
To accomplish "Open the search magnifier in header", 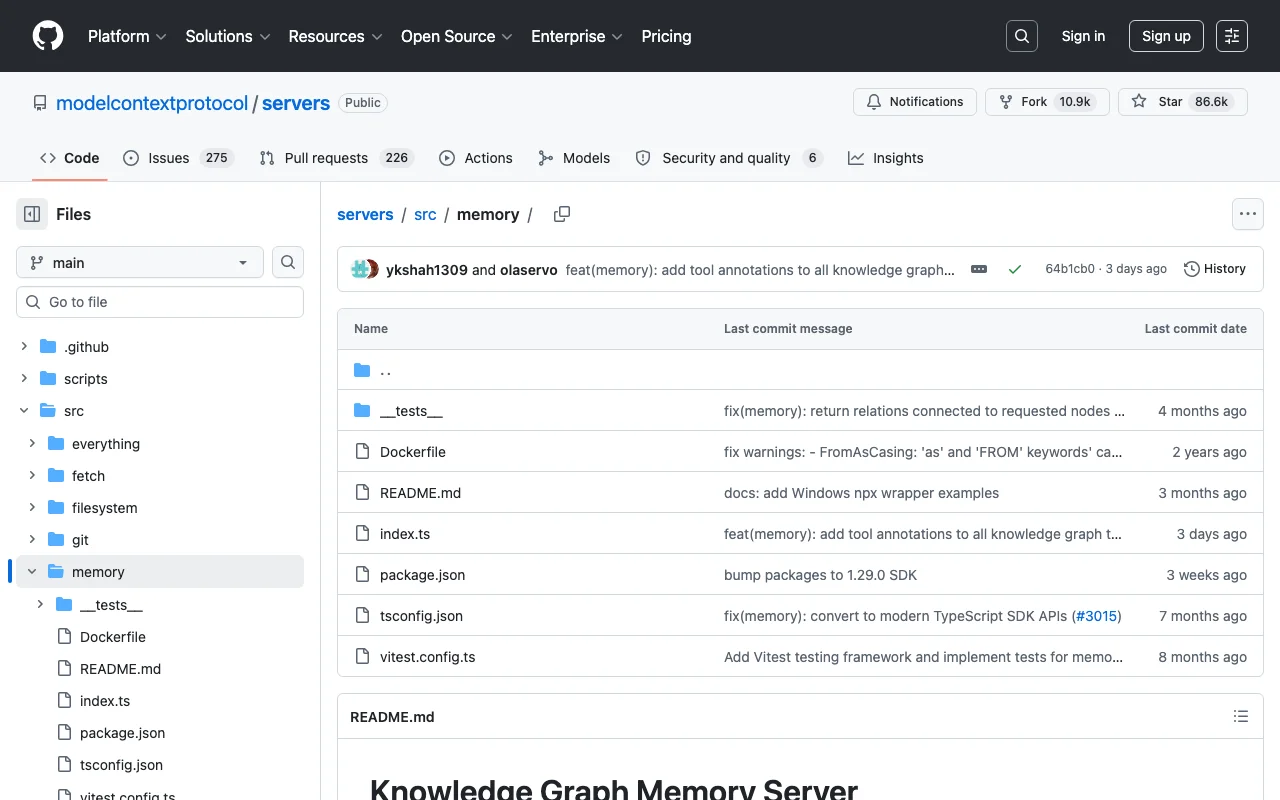I will pos(1022,36).
